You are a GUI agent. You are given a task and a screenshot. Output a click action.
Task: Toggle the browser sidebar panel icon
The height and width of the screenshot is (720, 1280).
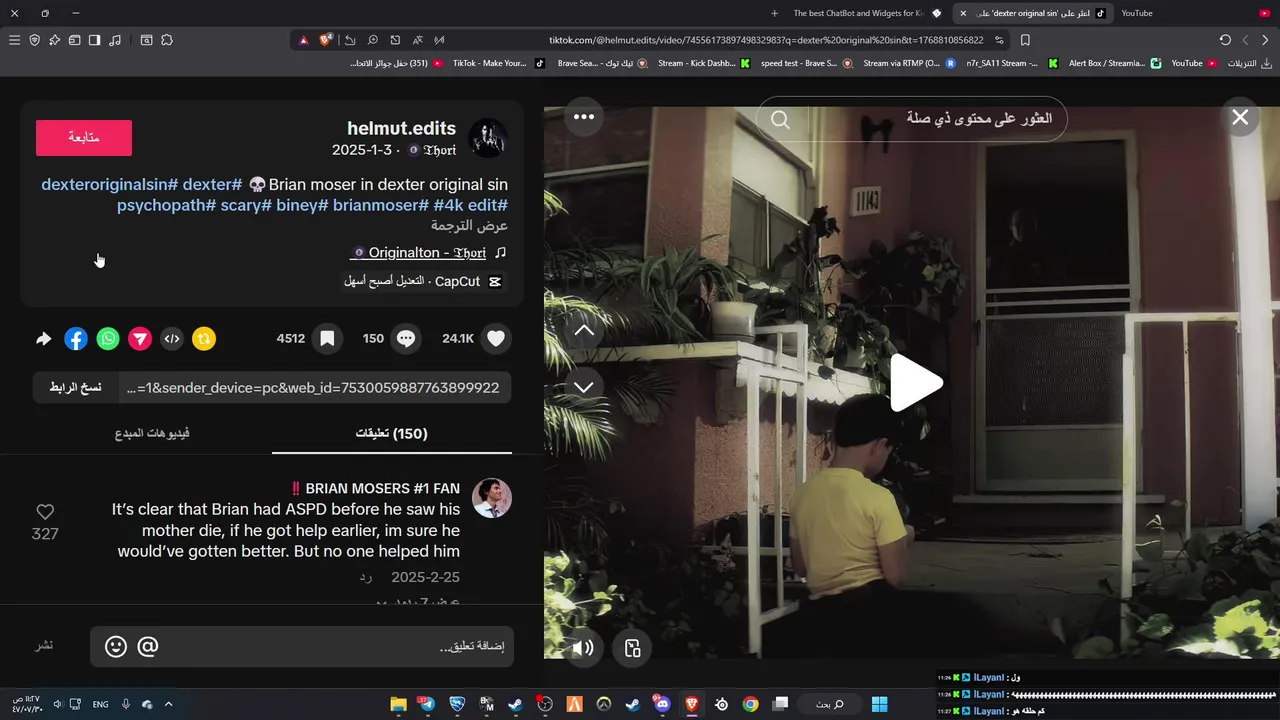click(x=94, y=40)
